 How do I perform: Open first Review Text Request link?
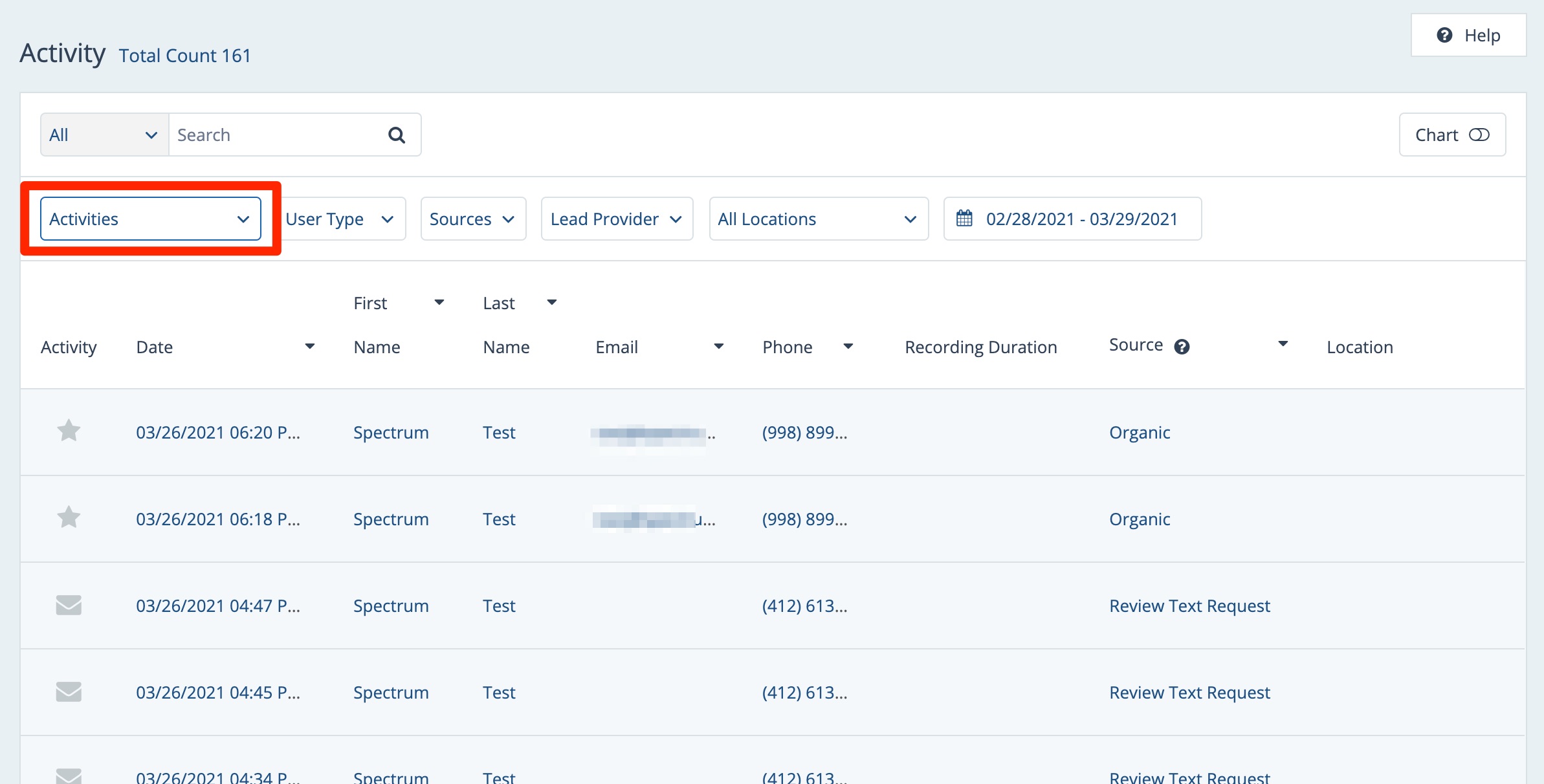[x=1189, y=605]
